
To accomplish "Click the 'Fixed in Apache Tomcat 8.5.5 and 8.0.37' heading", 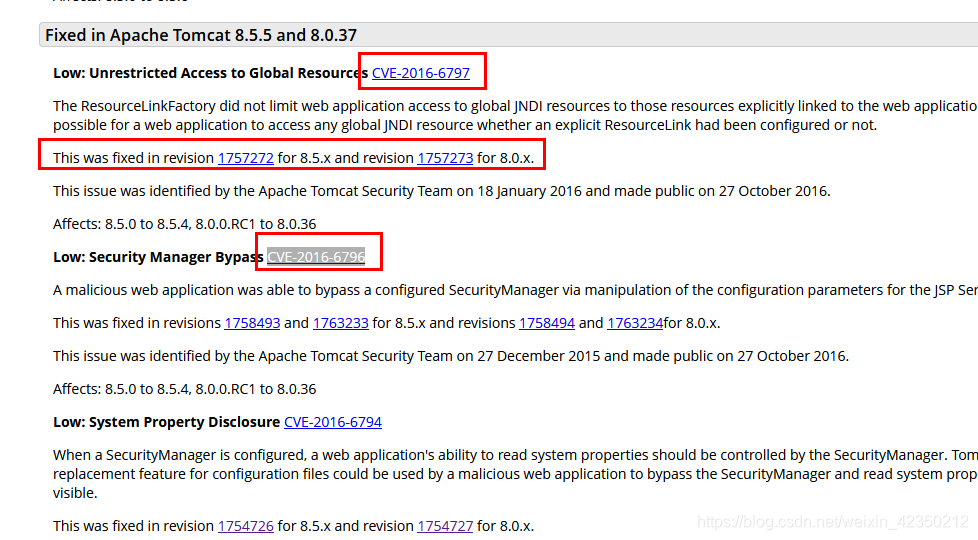I will point(201,35).
